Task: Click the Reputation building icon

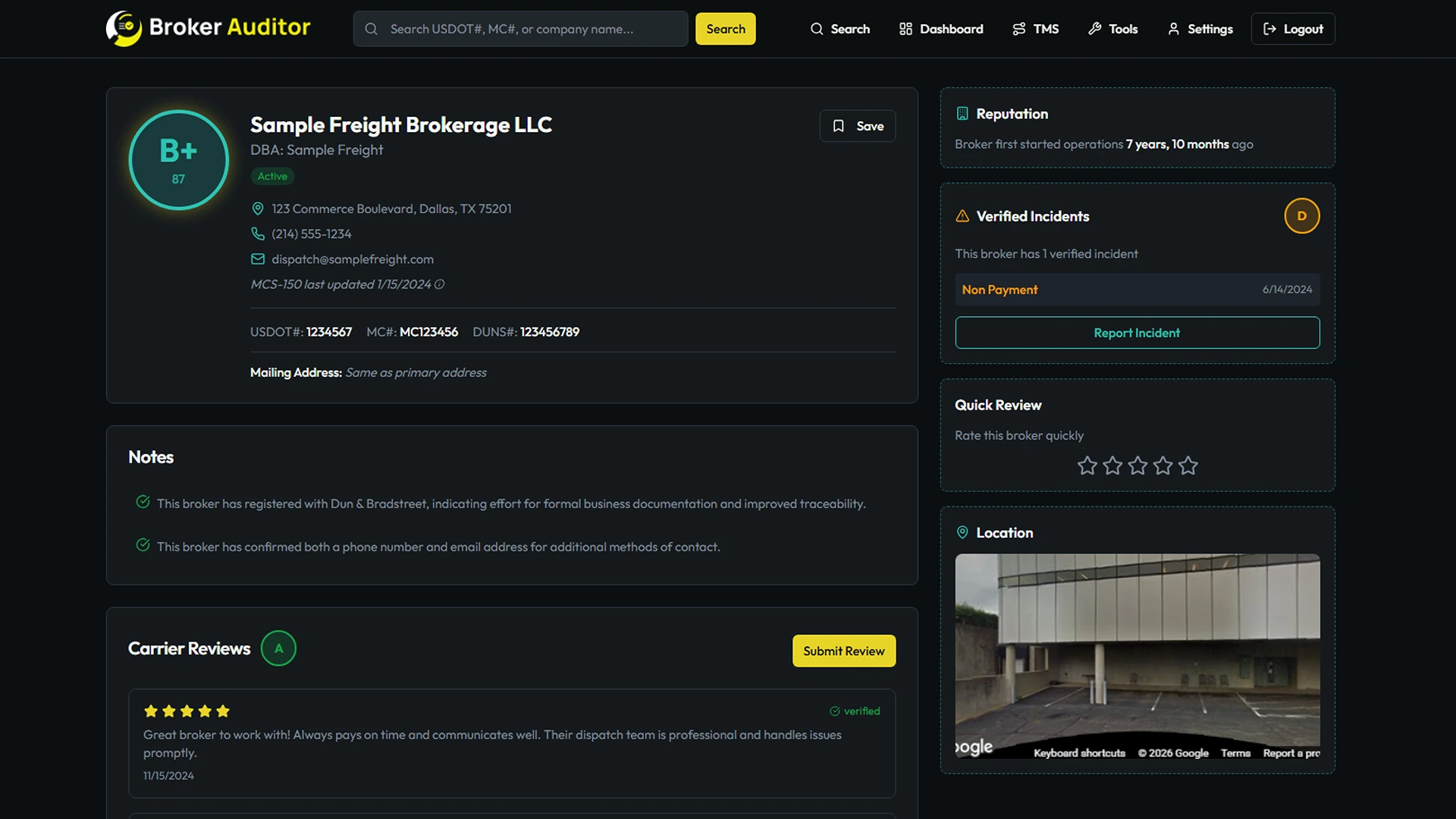Action: click(x=962, y=114)
